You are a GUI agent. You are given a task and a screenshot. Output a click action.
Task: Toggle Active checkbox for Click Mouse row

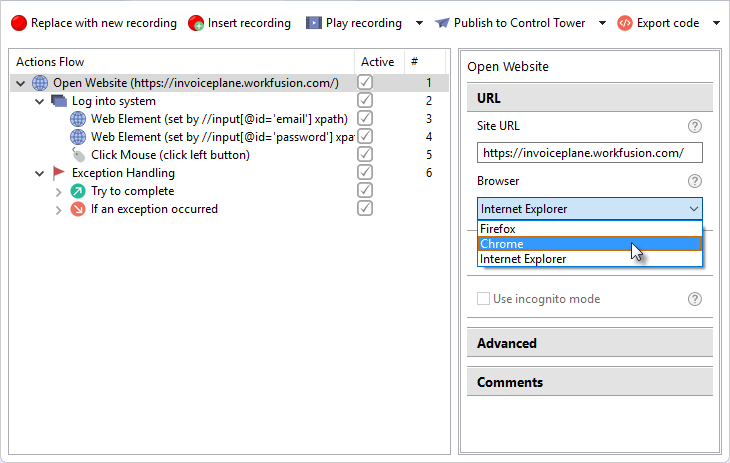click(x=365, y=154)
